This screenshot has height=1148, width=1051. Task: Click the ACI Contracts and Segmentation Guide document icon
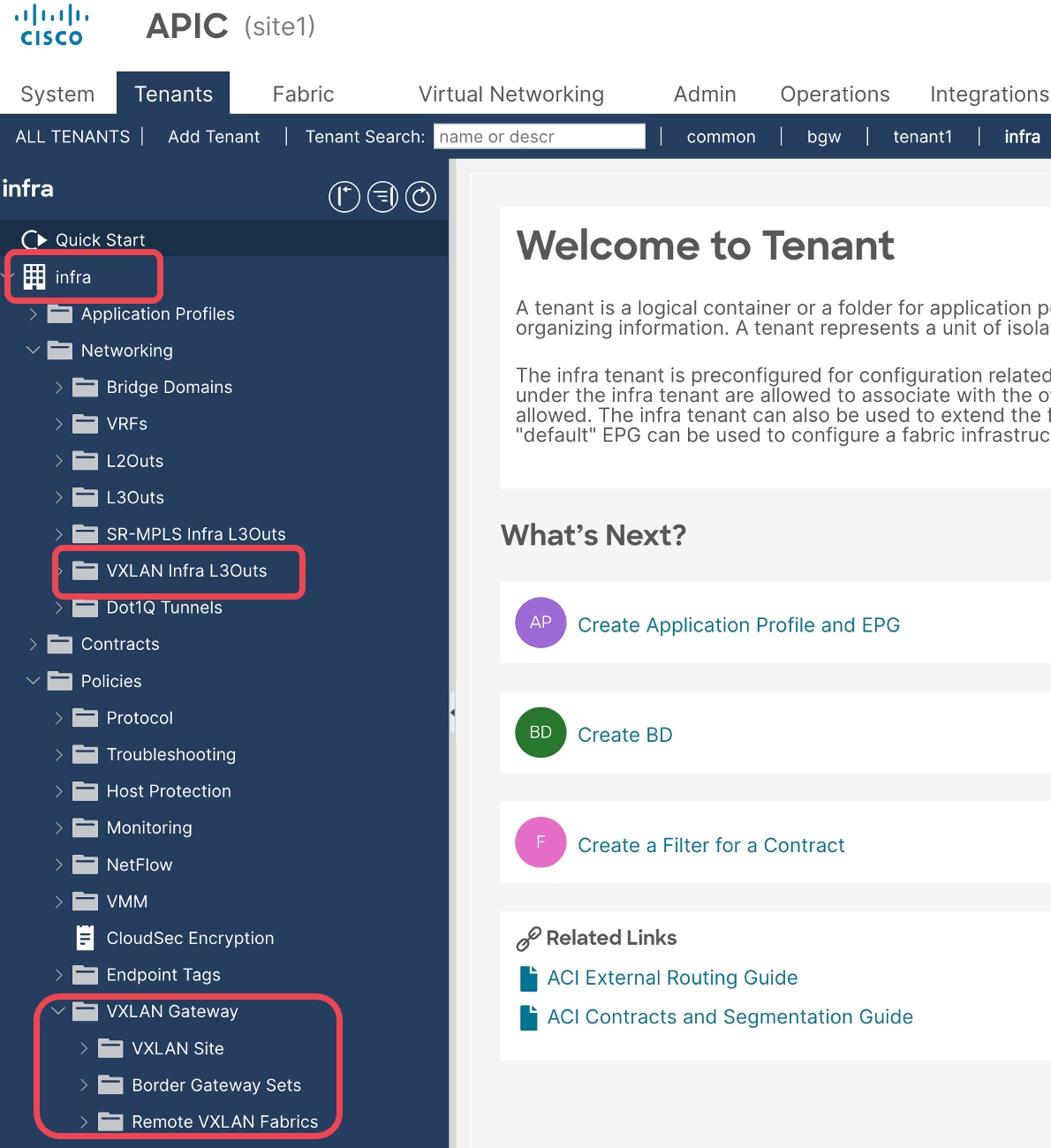click(529, 1017)
